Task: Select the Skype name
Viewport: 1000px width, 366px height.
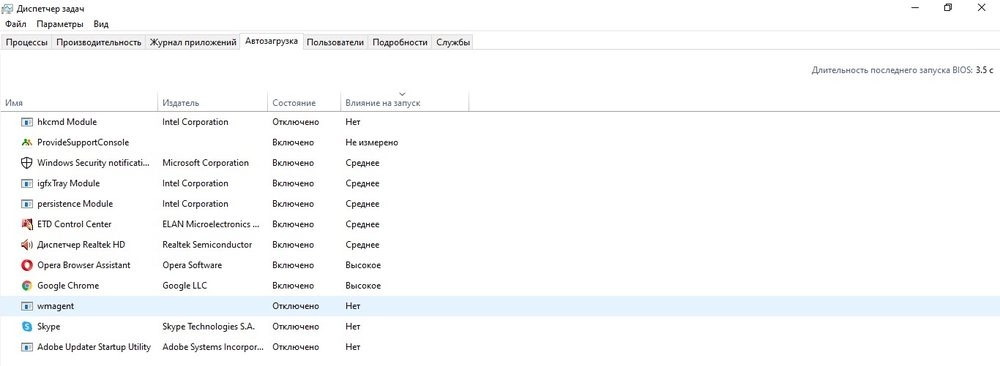Action: (x=48, y=326)
